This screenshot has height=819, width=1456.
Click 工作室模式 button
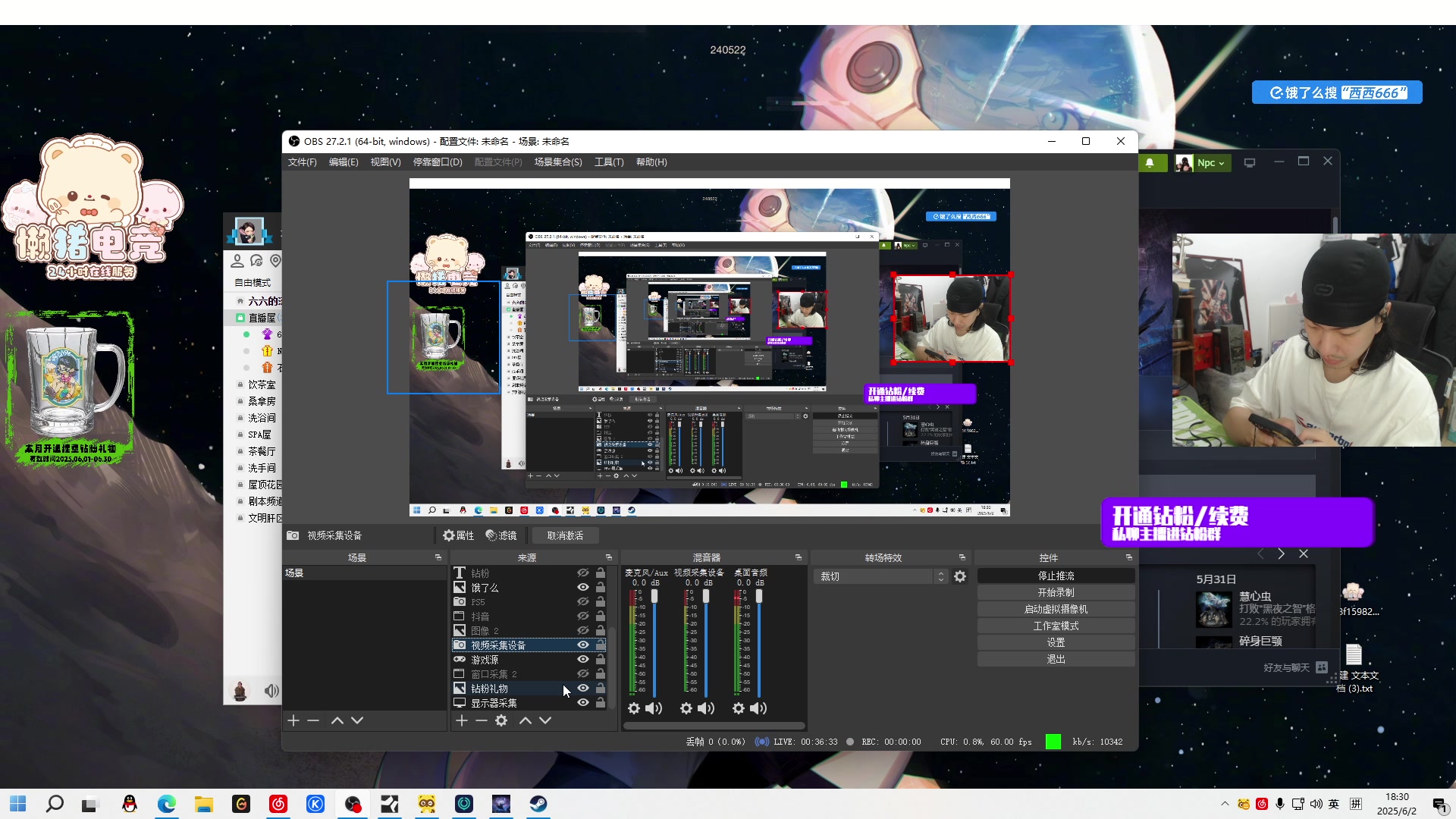(x=1056, y=626)
